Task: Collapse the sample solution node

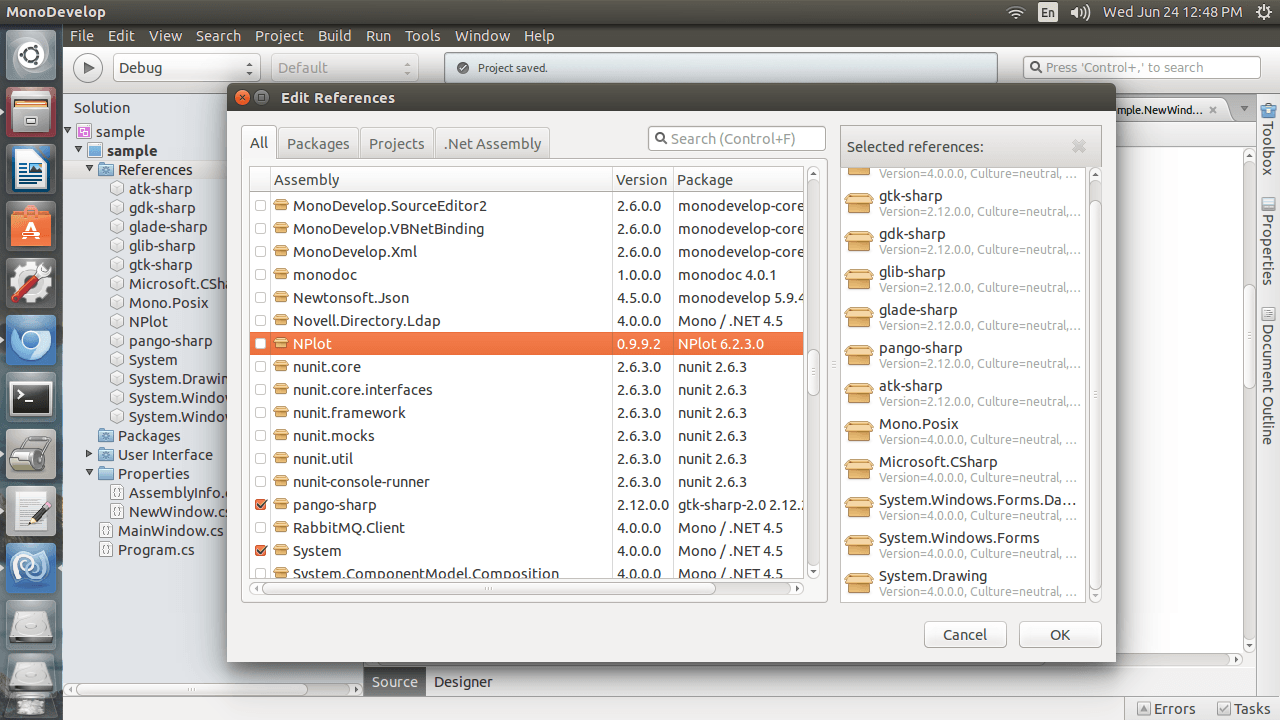Action: [69, 131]
